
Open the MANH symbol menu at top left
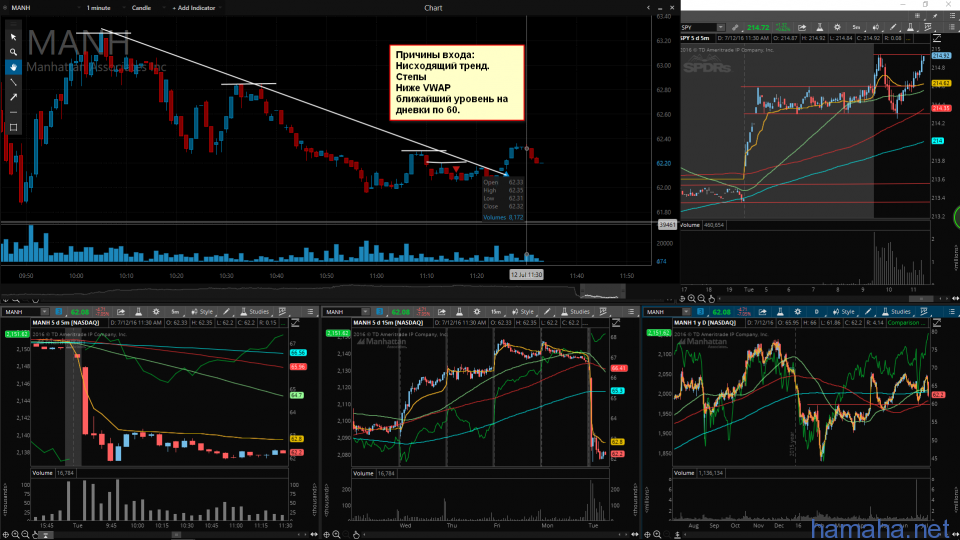click(x=18, y=7)
